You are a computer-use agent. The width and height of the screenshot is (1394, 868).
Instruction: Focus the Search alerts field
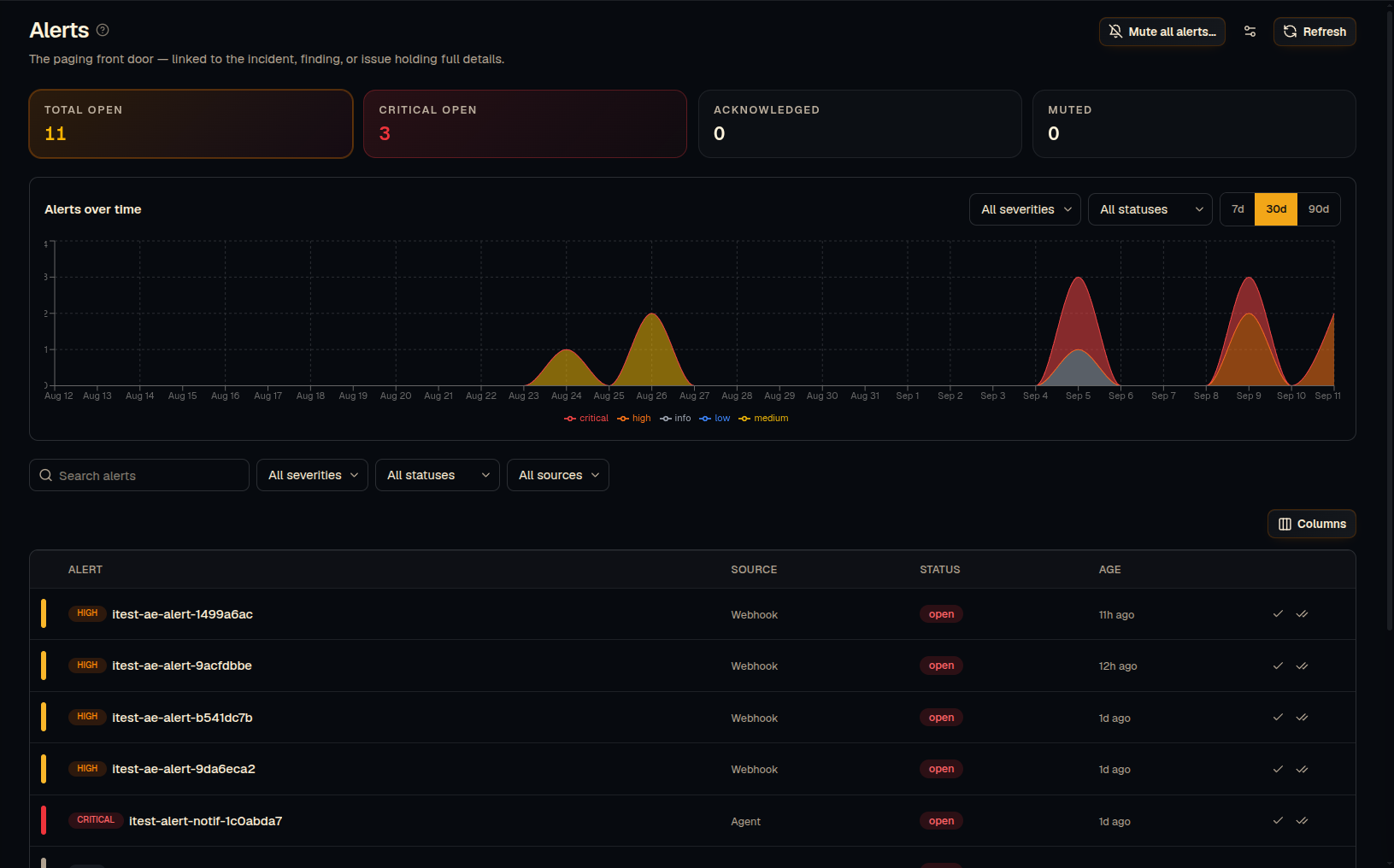pos(139,475)
